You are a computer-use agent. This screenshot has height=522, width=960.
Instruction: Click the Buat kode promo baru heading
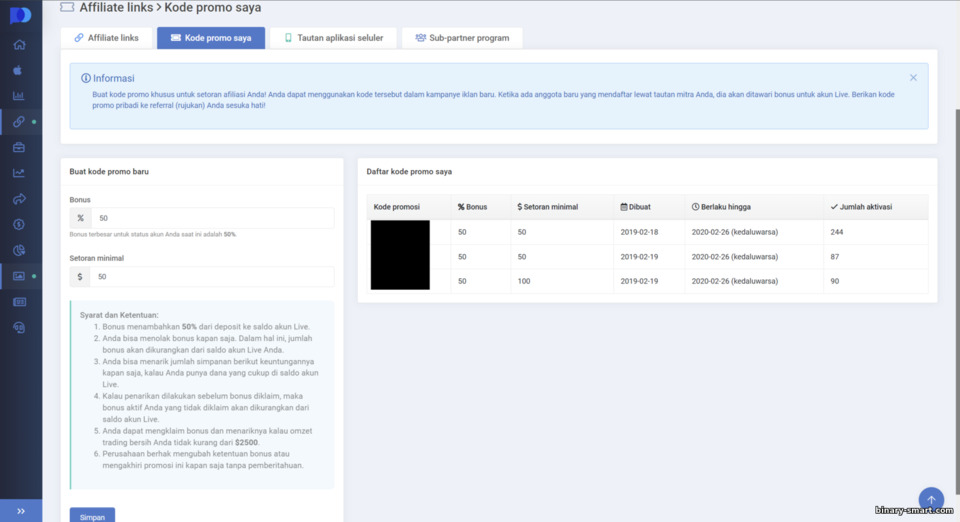(x=109, y=171)
